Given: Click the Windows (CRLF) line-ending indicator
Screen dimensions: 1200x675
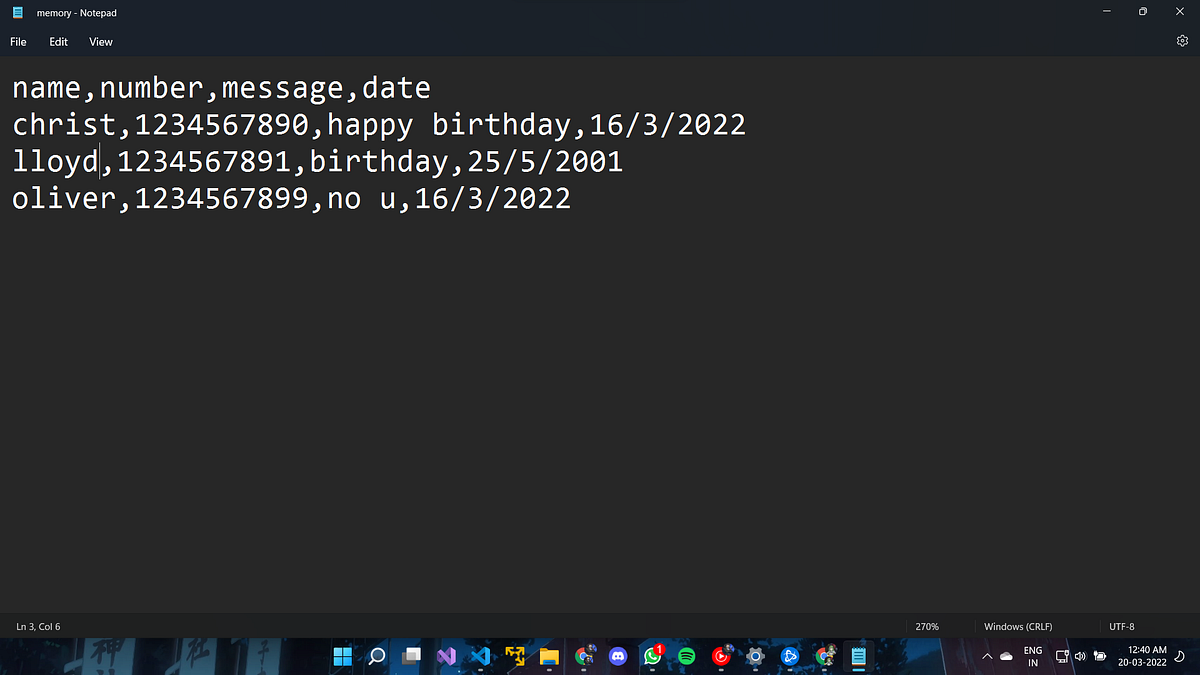Looking at the screenshot, I should 1018,626.
